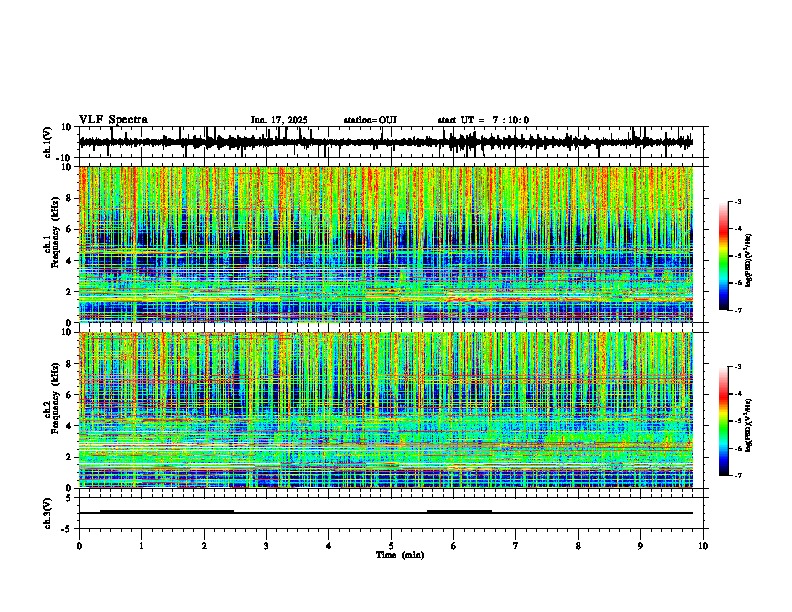This screenshot has height=612, width=792.
Task: Click time axis tick label '1'
Action: 141,546
